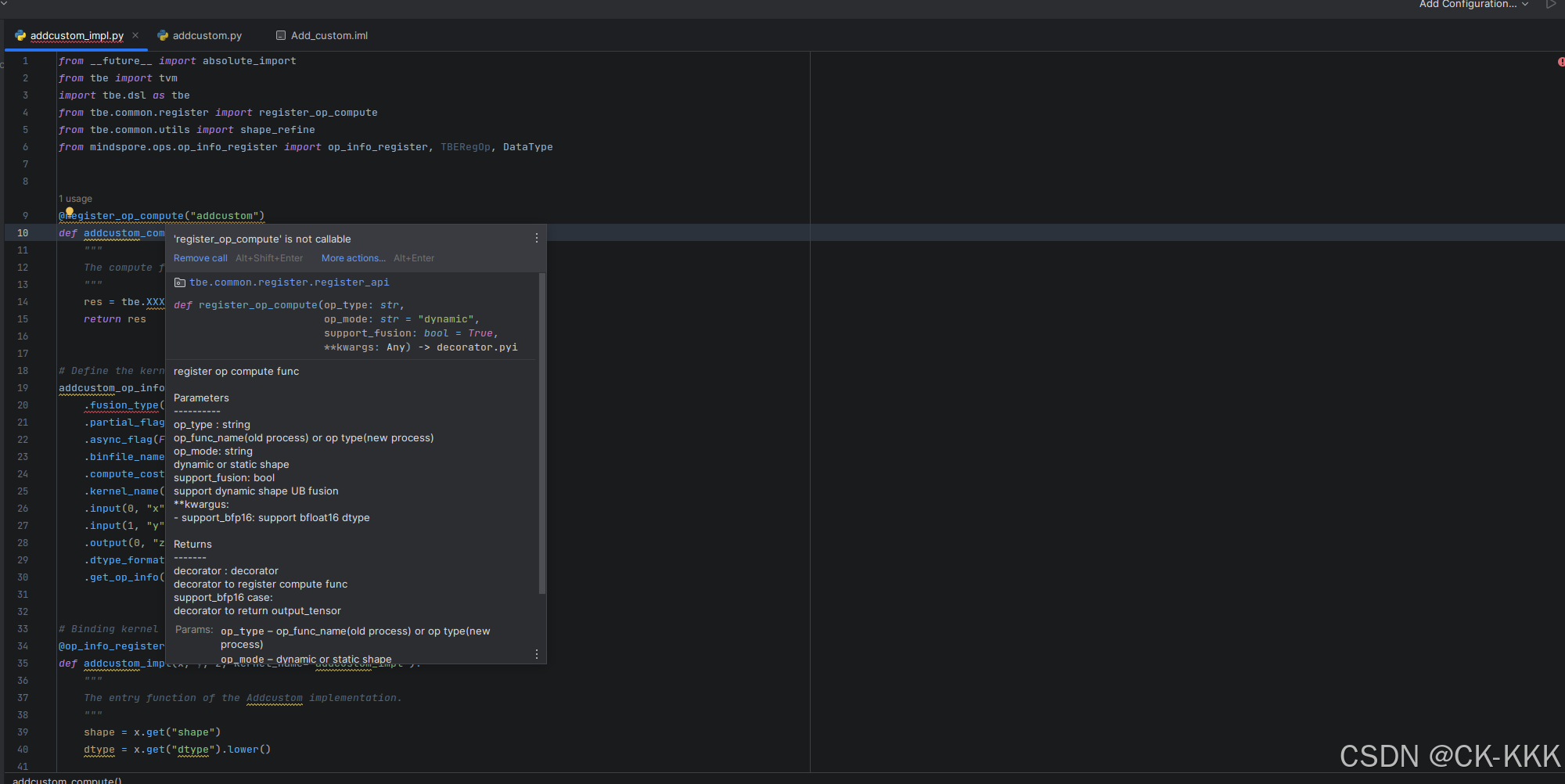Click the folder icon beside tbe.common.register.register_api

point(180,282)
